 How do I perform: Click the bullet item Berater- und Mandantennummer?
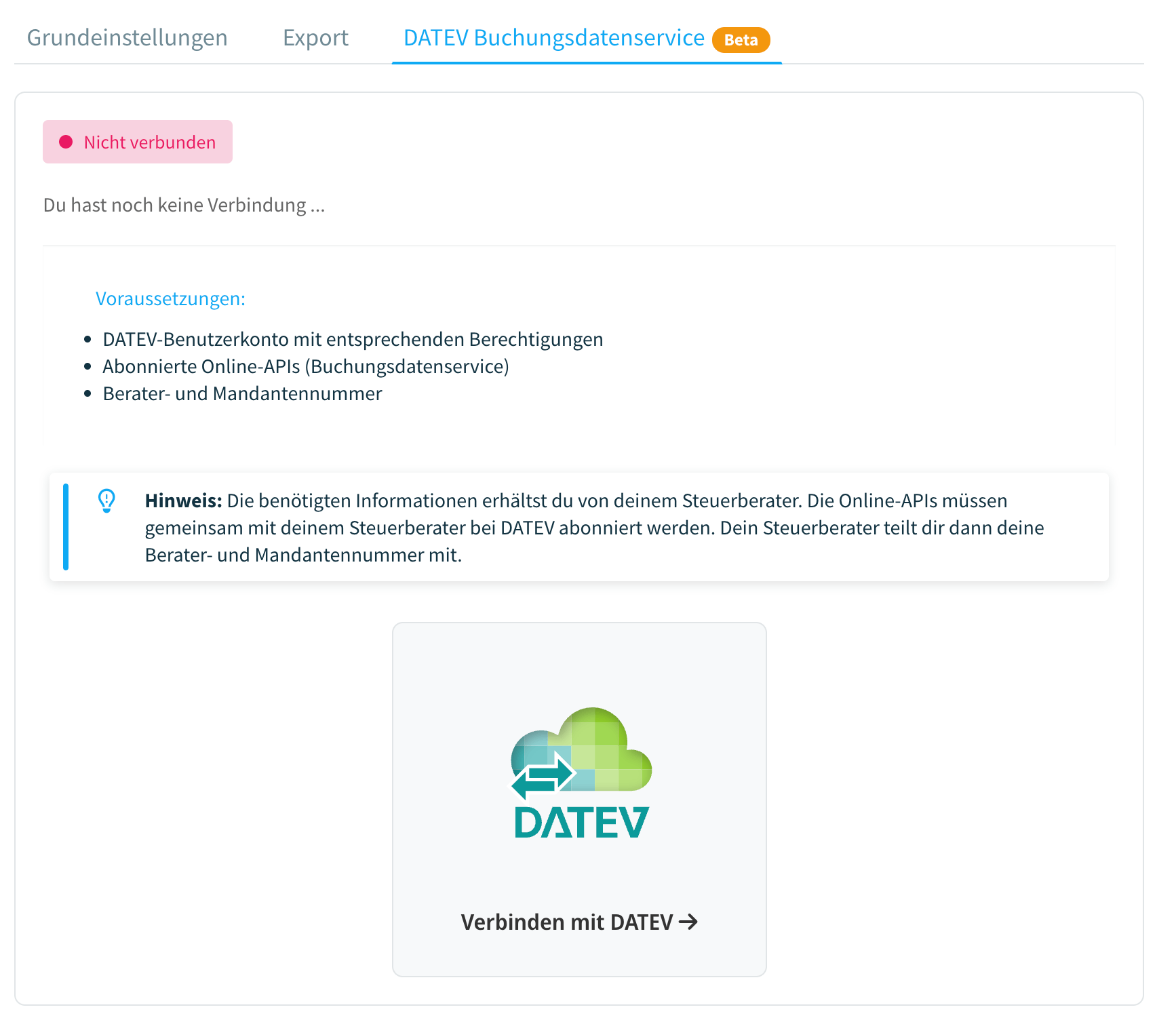pyautogui.click(x=242, y=393)
